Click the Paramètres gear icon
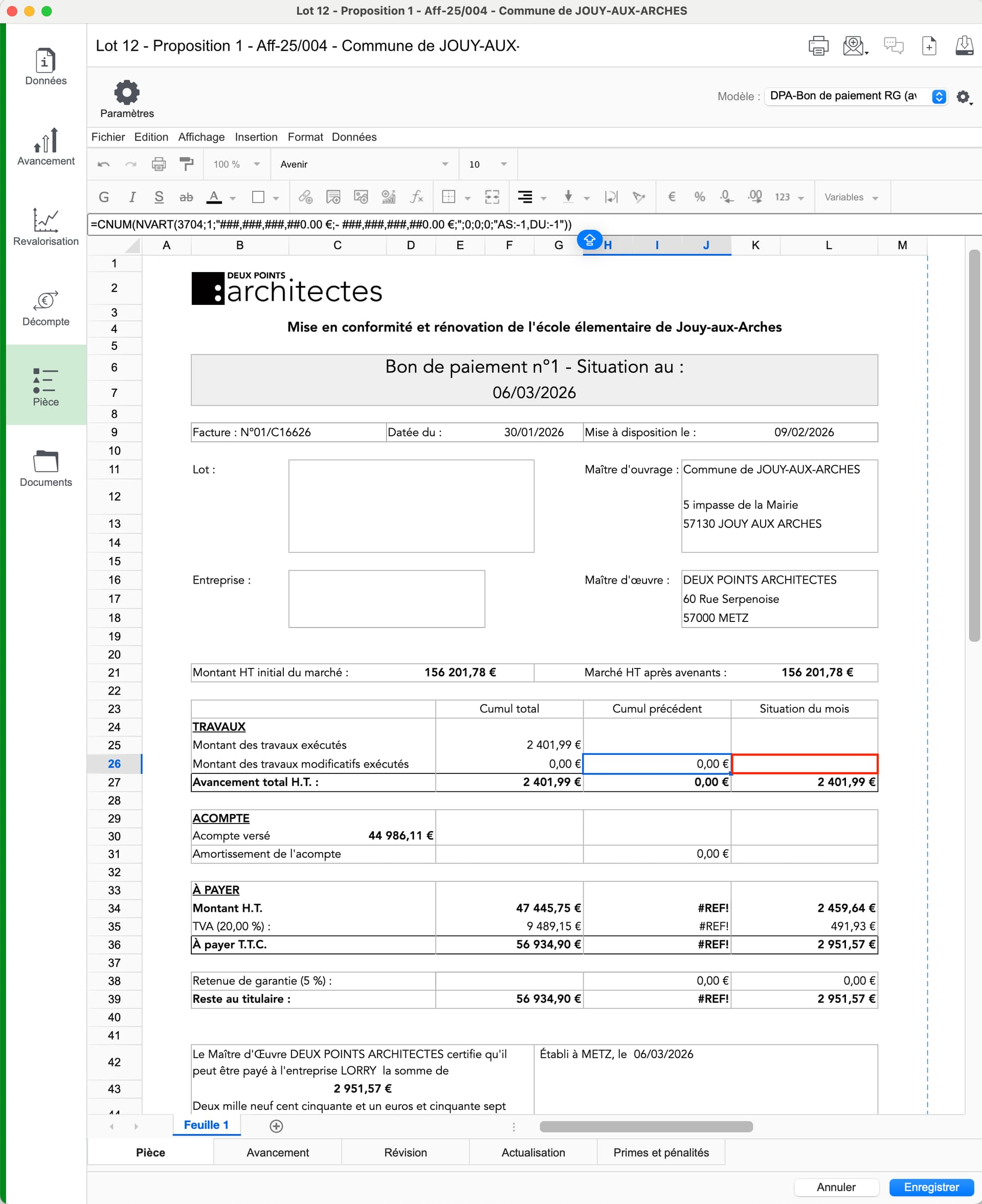Screen dimensions: 982x1204 [x=127, y=92]
